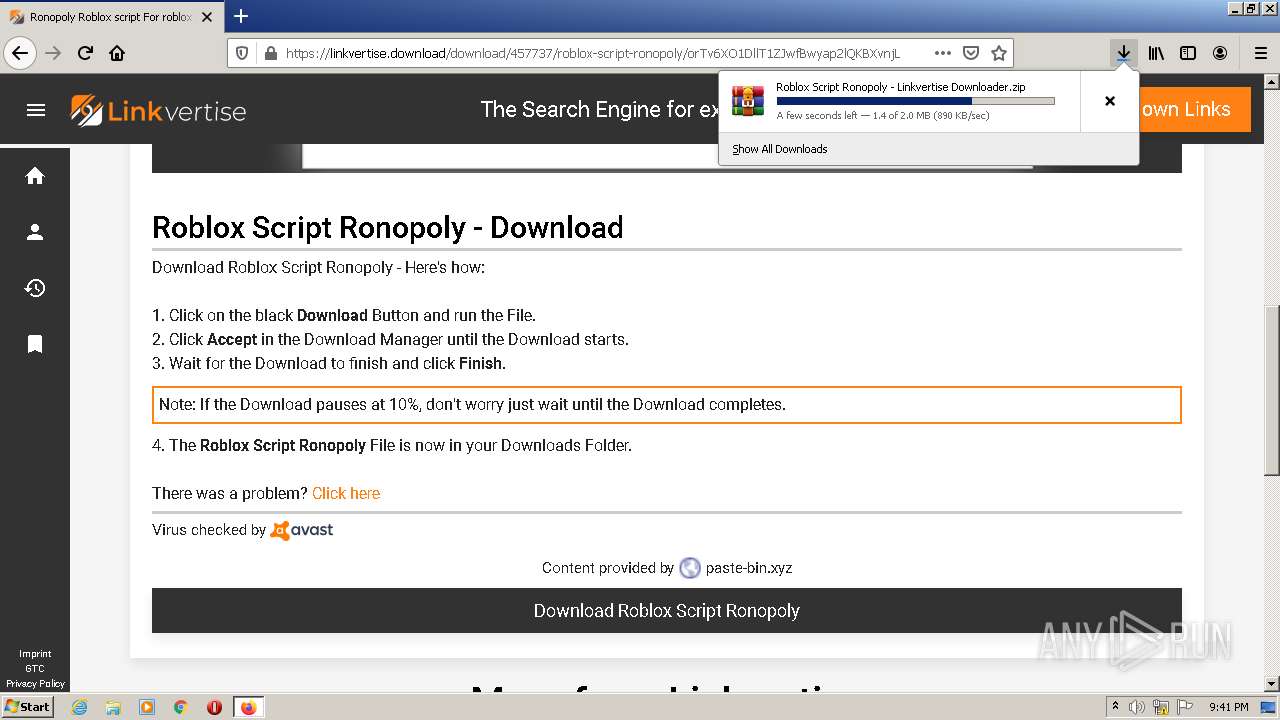
Task: Open Firefox application menu
Action: click(x=1260, y=53)
